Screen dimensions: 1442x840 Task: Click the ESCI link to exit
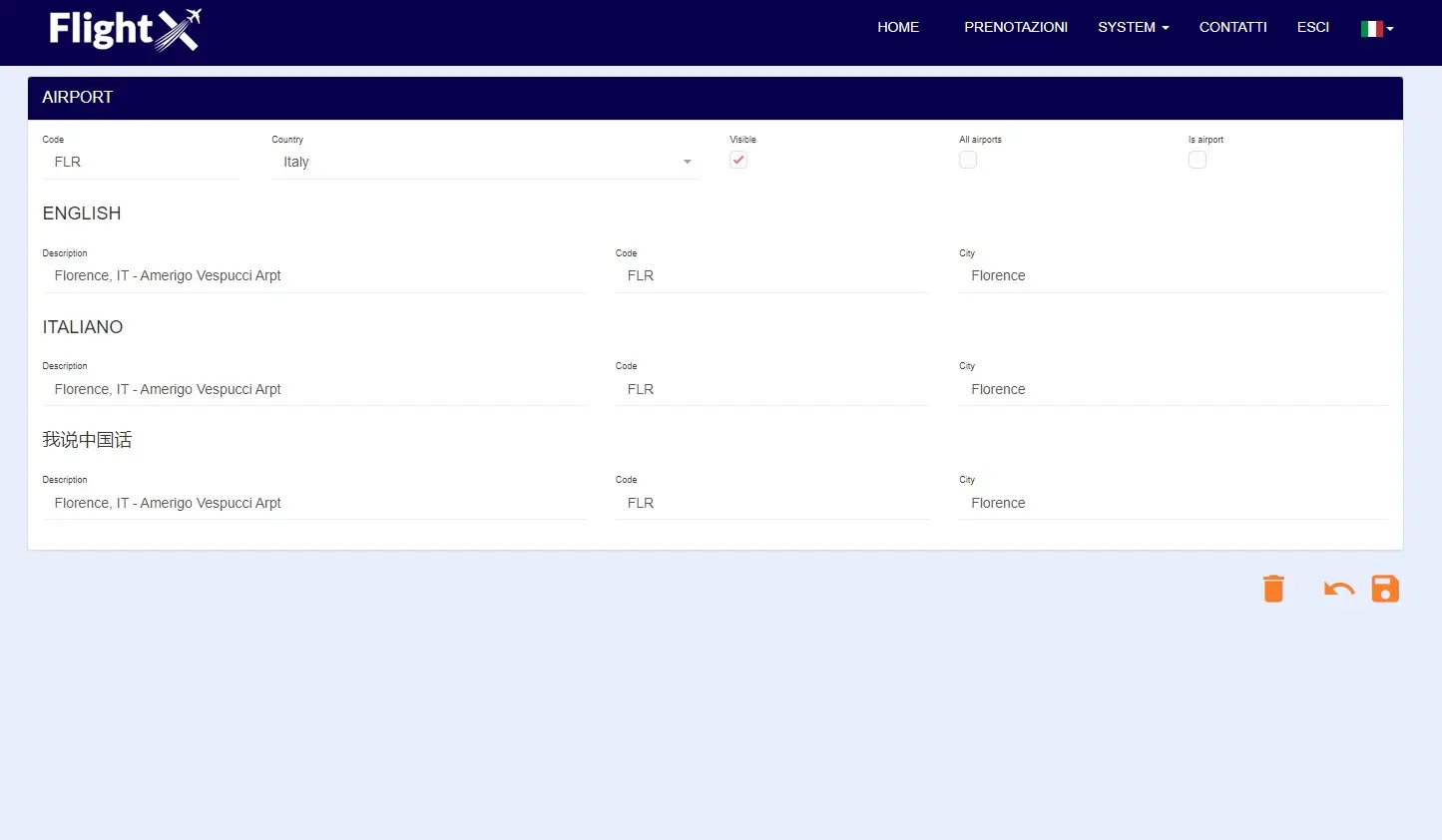(1313, 27)
